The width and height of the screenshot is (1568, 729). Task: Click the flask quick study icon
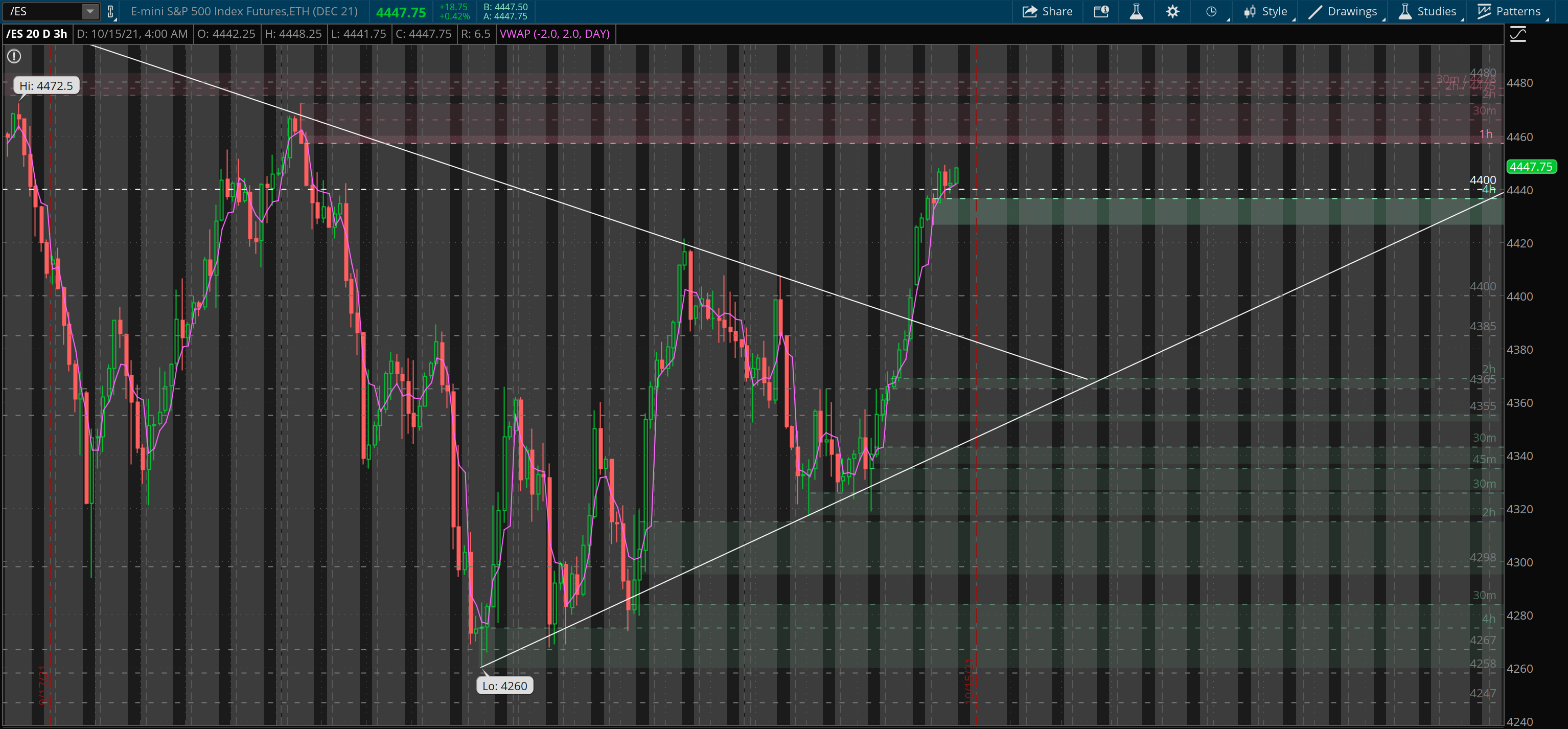pyautogui.click(x=1136, y=12)
